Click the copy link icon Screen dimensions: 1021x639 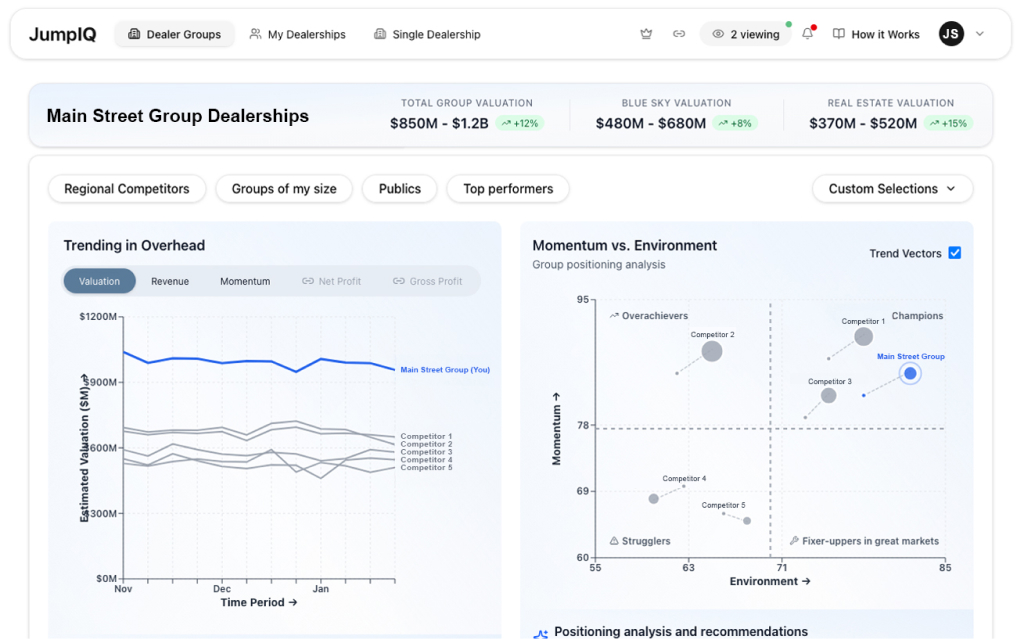[679, 34]
